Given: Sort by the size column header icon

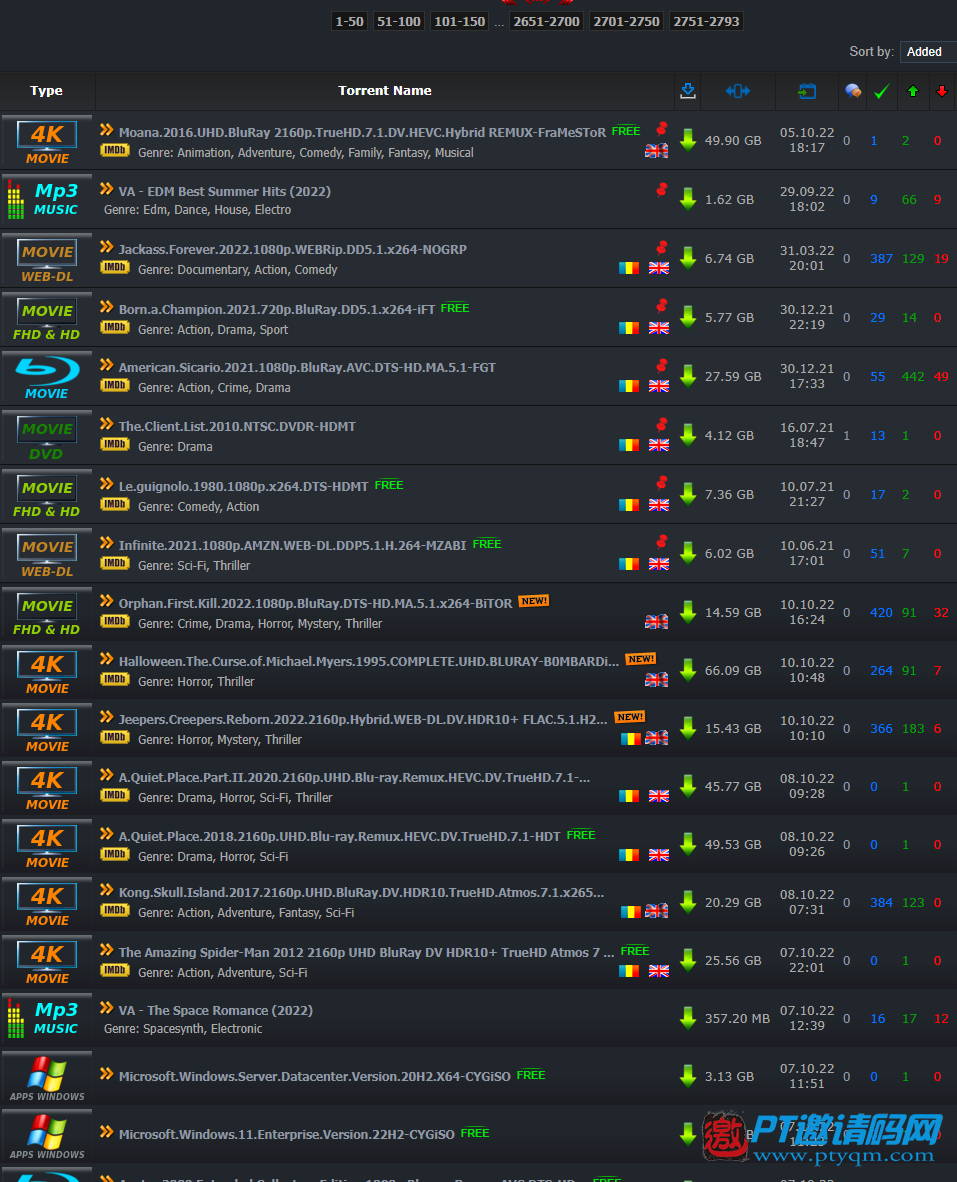Looking at the screenshot, I should (738, 90).
